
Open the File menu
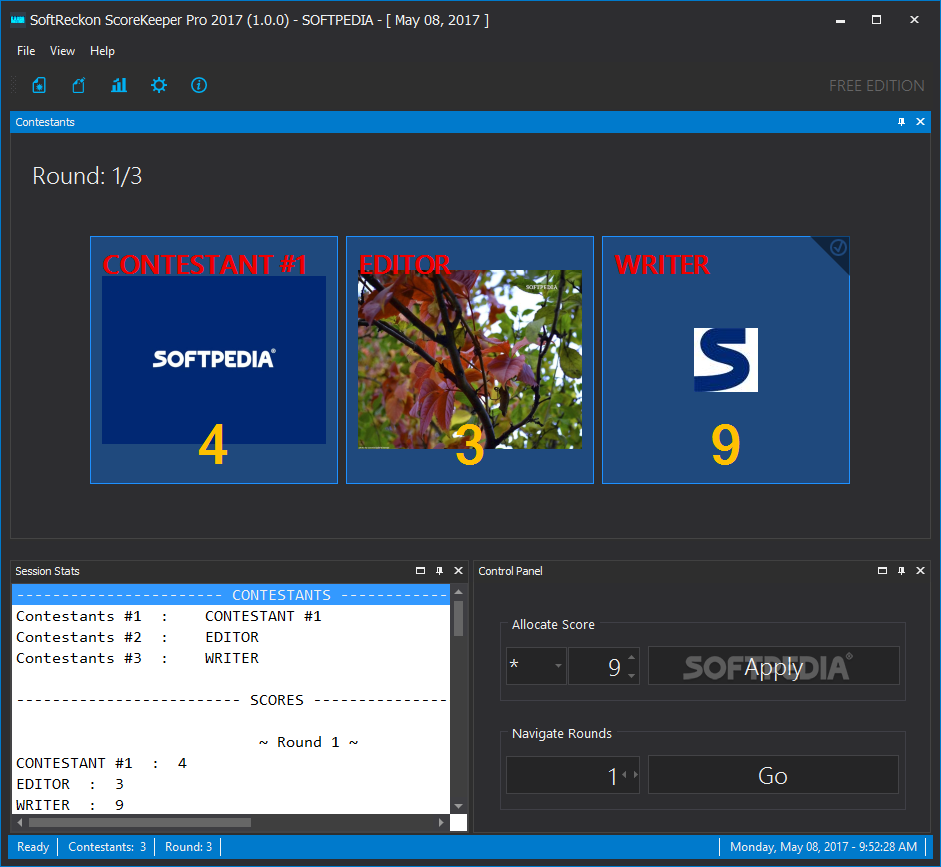coord(26,51)
